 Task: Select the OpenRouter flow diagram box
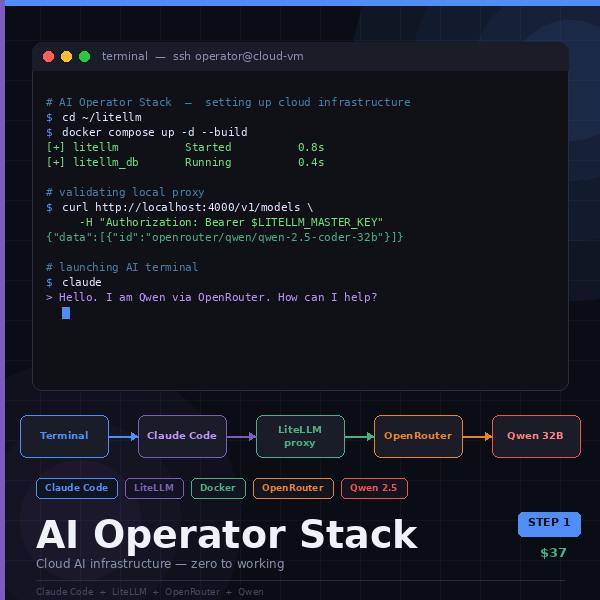pyautogui.click(x=418, y=436)
